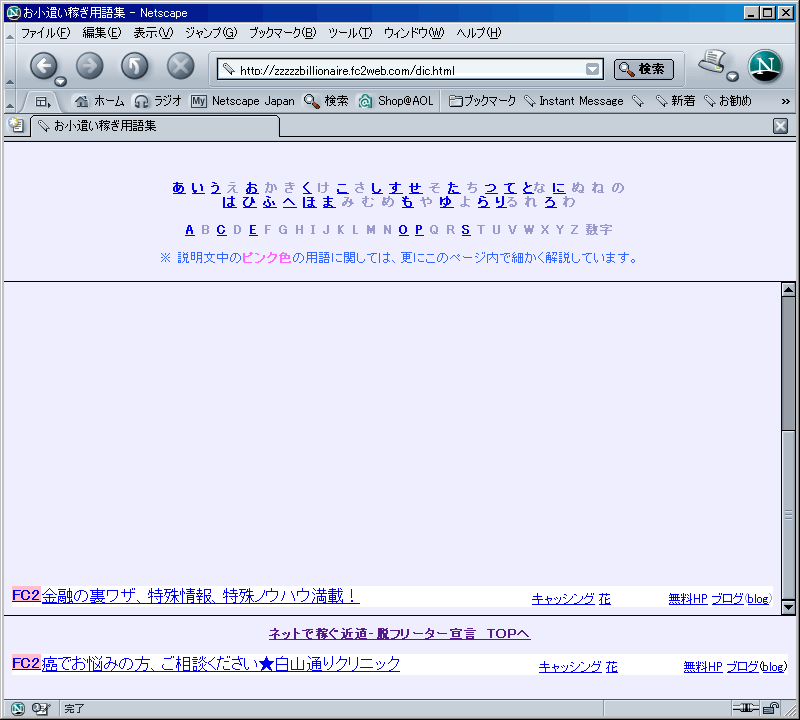Click the inner frame scrollbar up arrow
Image resolution: width=800 pixels, height=720 pixels.
788,289
